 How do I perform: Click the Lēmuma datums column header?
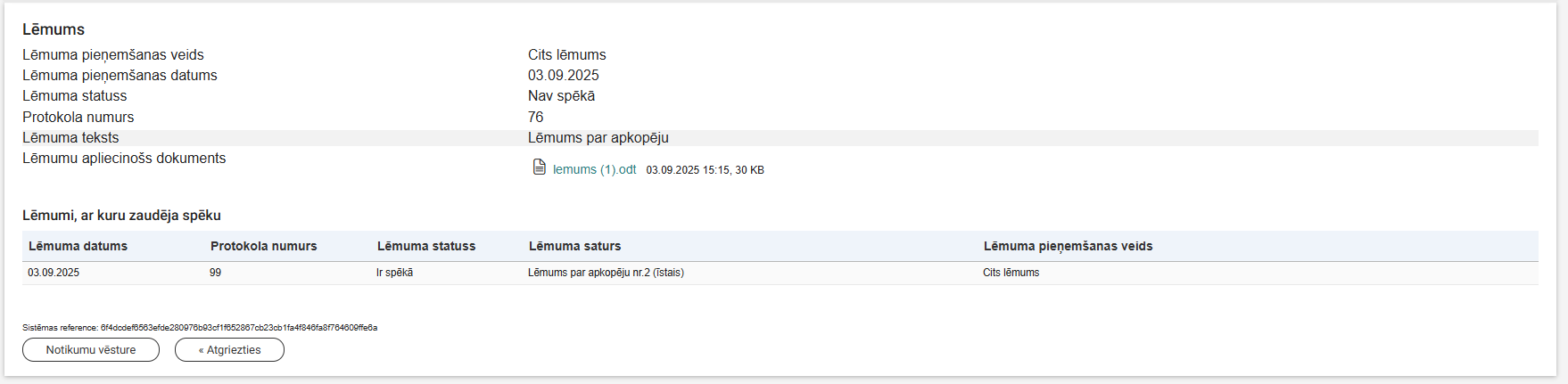(78, 246)
